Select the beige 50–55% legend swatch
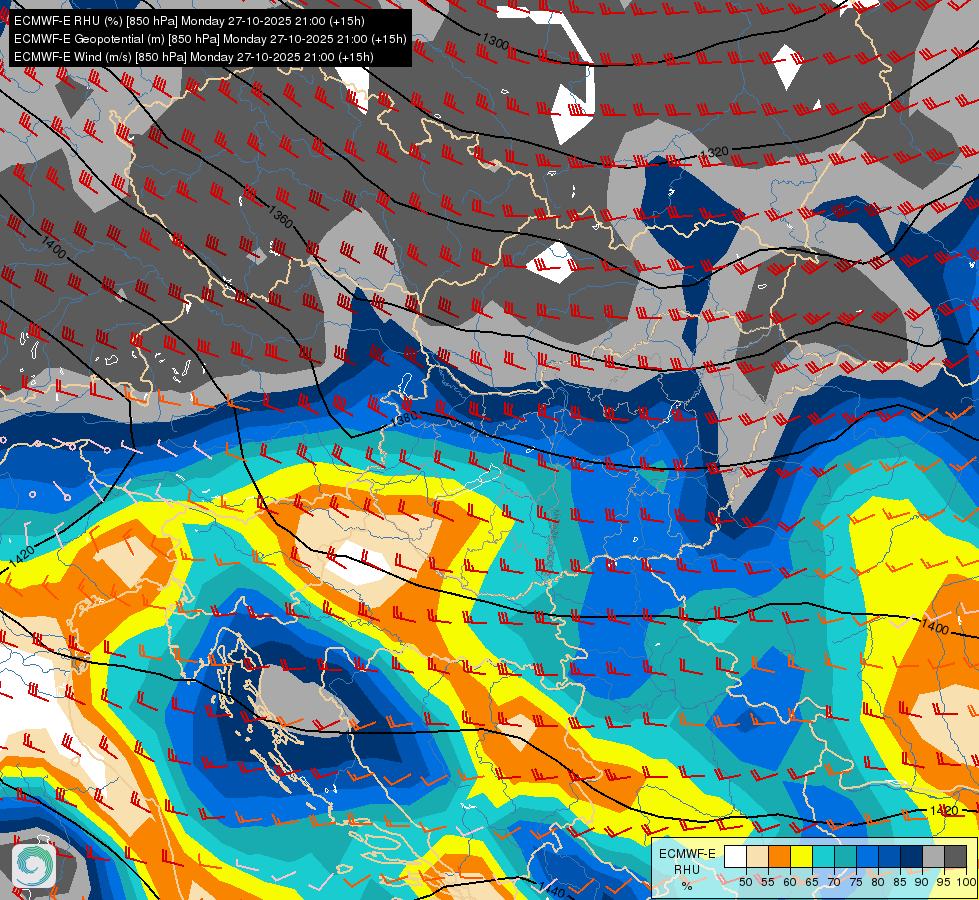 tap(757, 857)
